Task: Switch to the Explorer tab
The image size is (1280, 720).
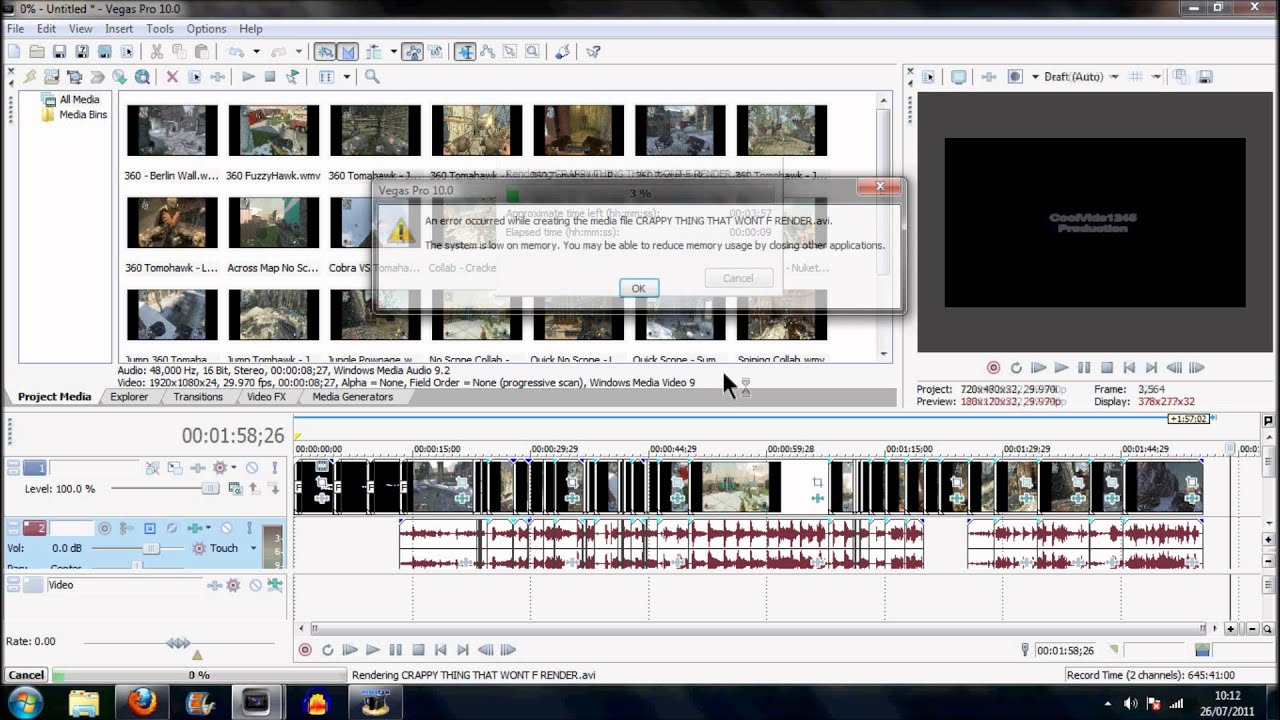Action: [x=129, y=397]
